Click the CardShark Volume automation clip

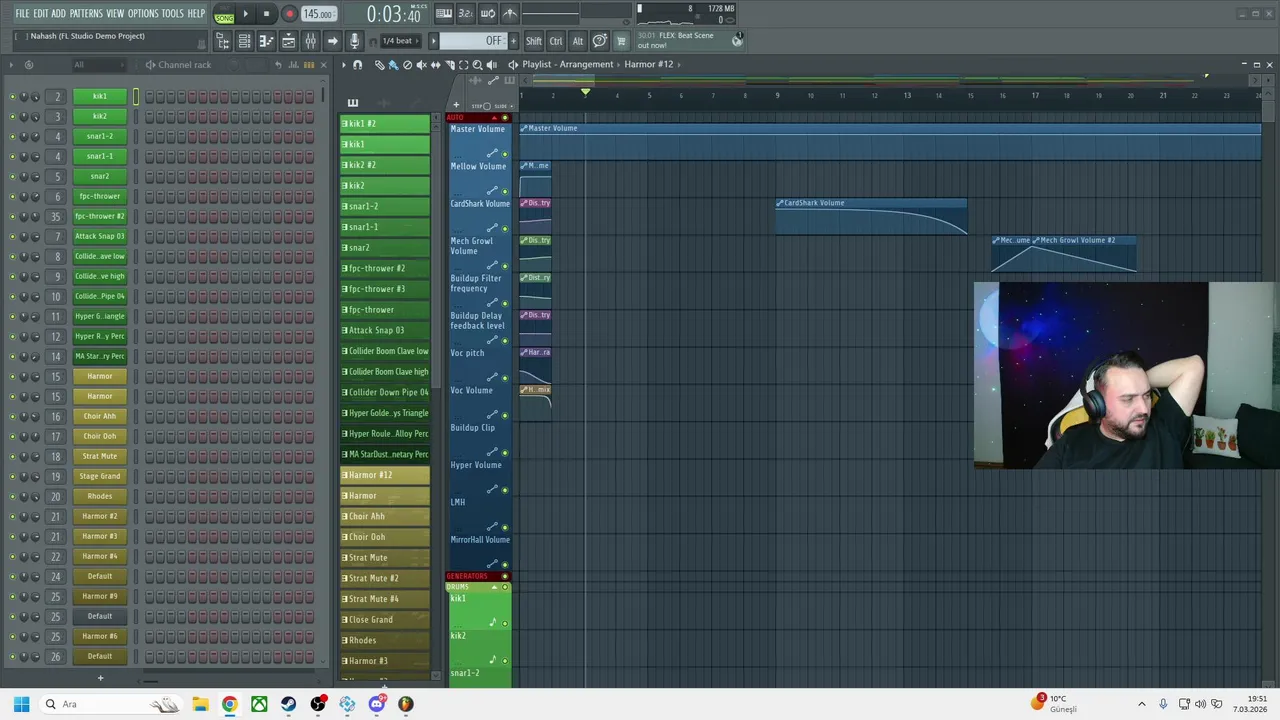click(871, 217)
